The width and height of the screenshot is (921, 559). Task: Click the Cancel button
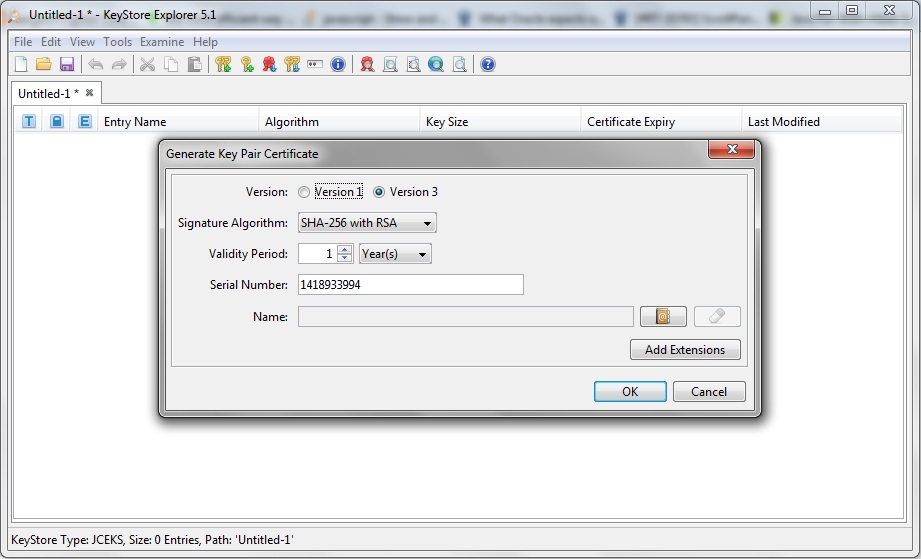(709, 392)
